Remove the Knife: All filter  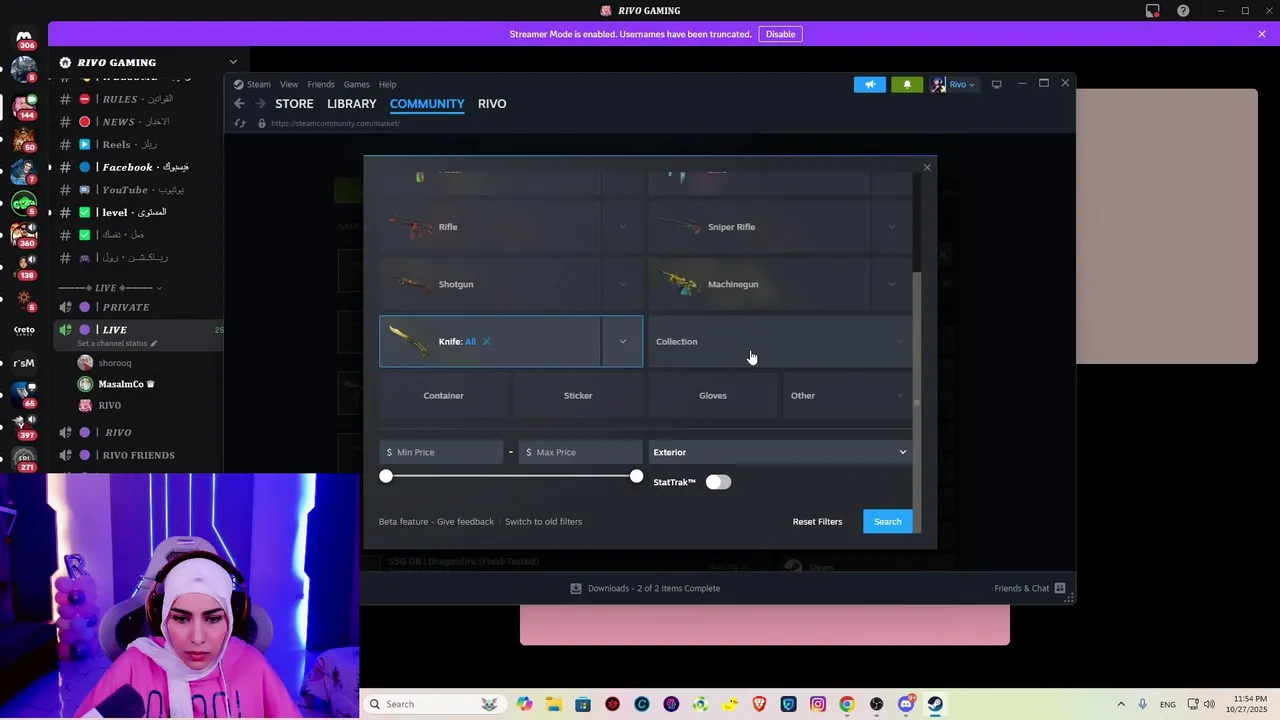coord(487,341)
